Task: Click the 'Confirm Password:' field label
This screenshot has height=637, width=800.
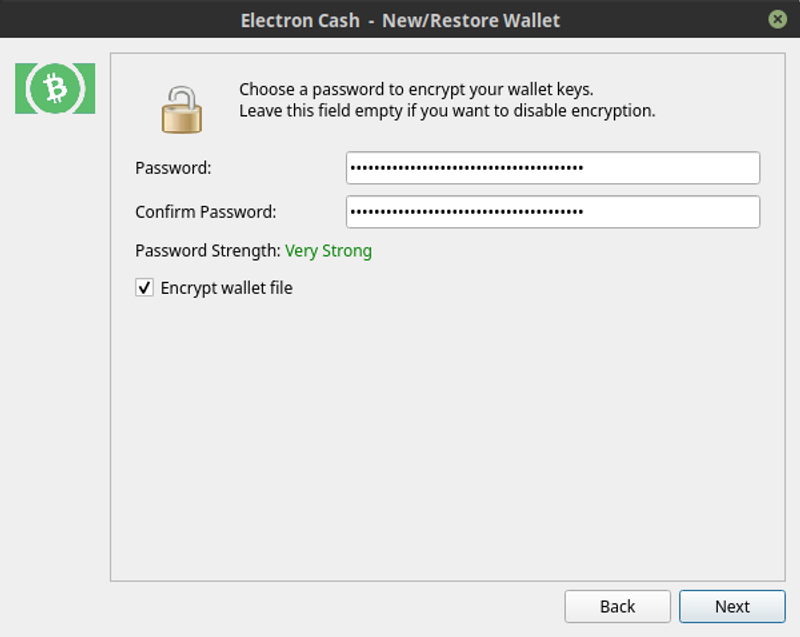Action: pos(205,212)
